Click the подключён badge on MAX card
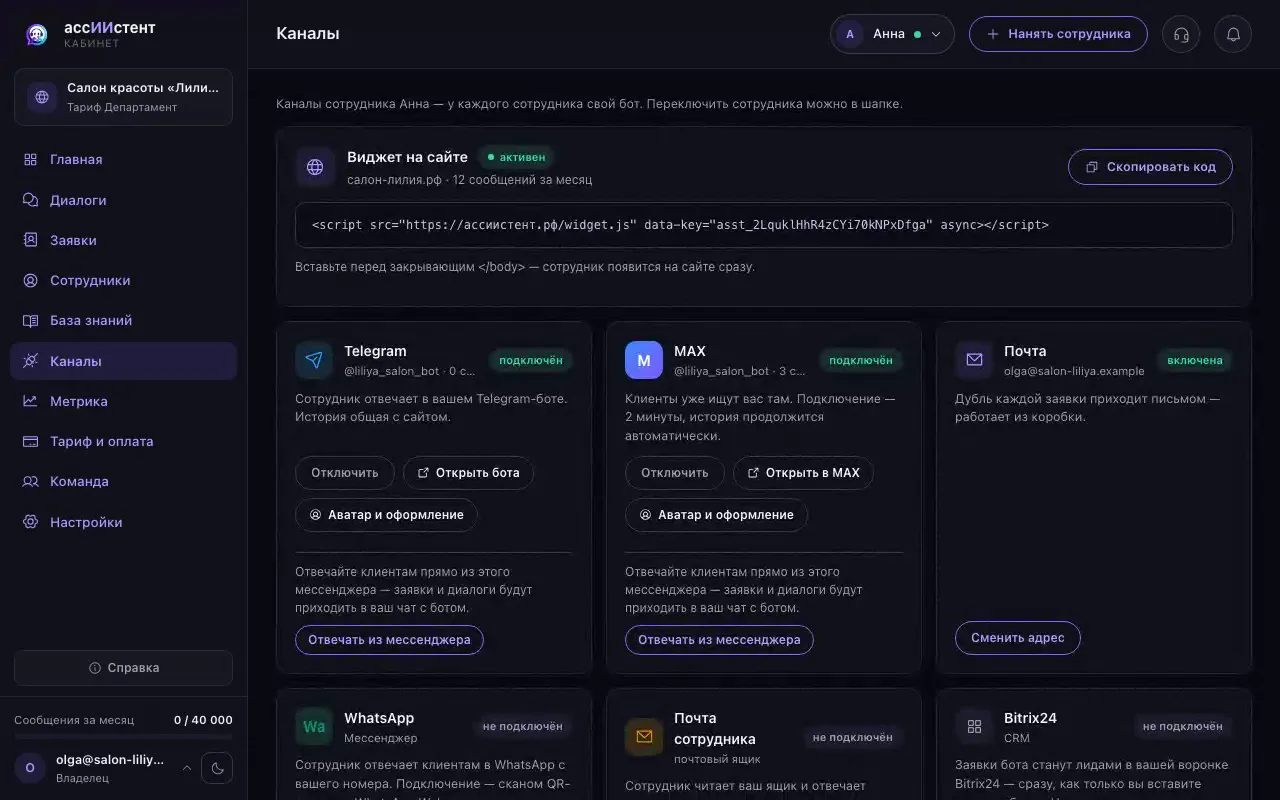This screenshot has height=800, width=1280. pos(861,360)
